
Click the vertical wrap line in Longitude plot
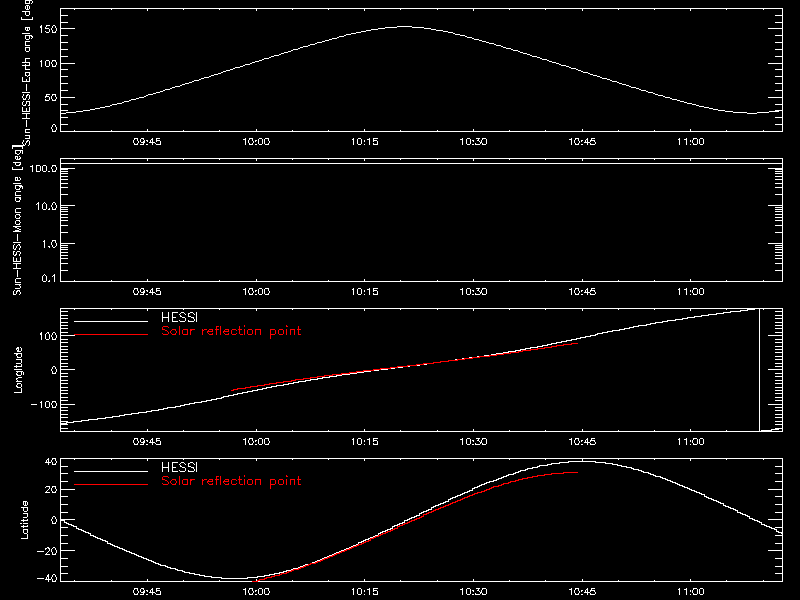tap(760, 370)
